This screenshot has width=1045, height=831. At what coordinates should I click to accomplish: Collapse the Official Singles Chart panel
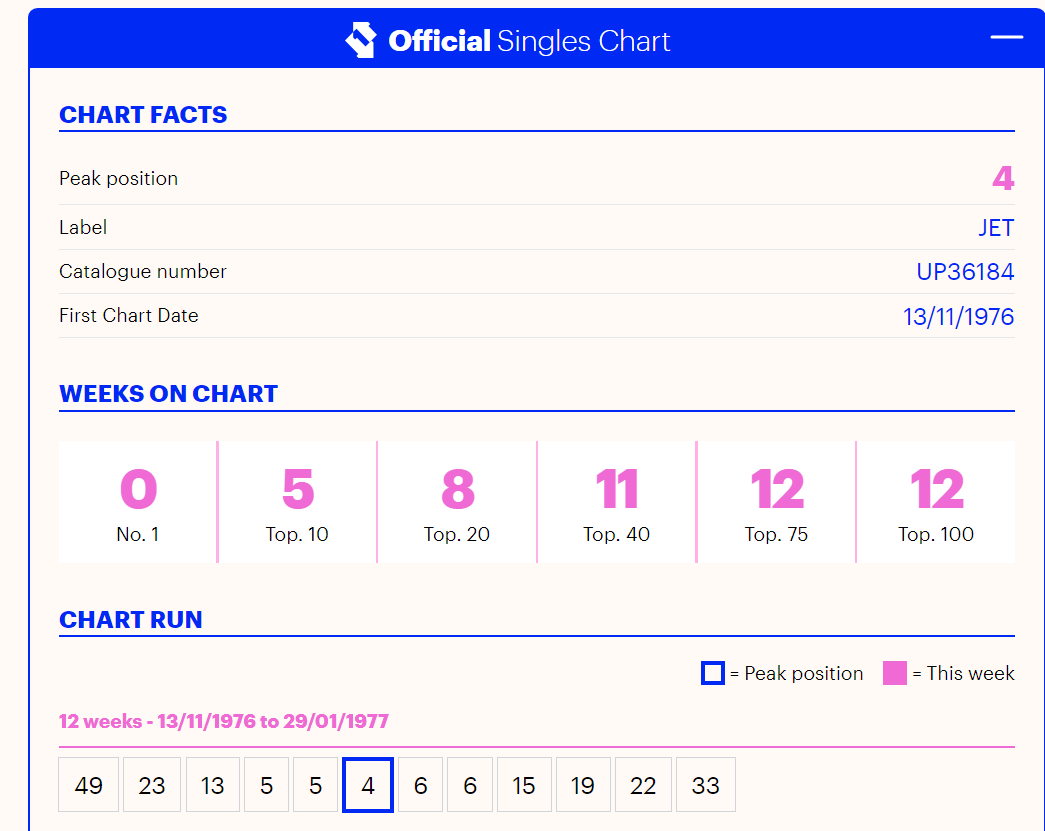[x=1006, y=38]
